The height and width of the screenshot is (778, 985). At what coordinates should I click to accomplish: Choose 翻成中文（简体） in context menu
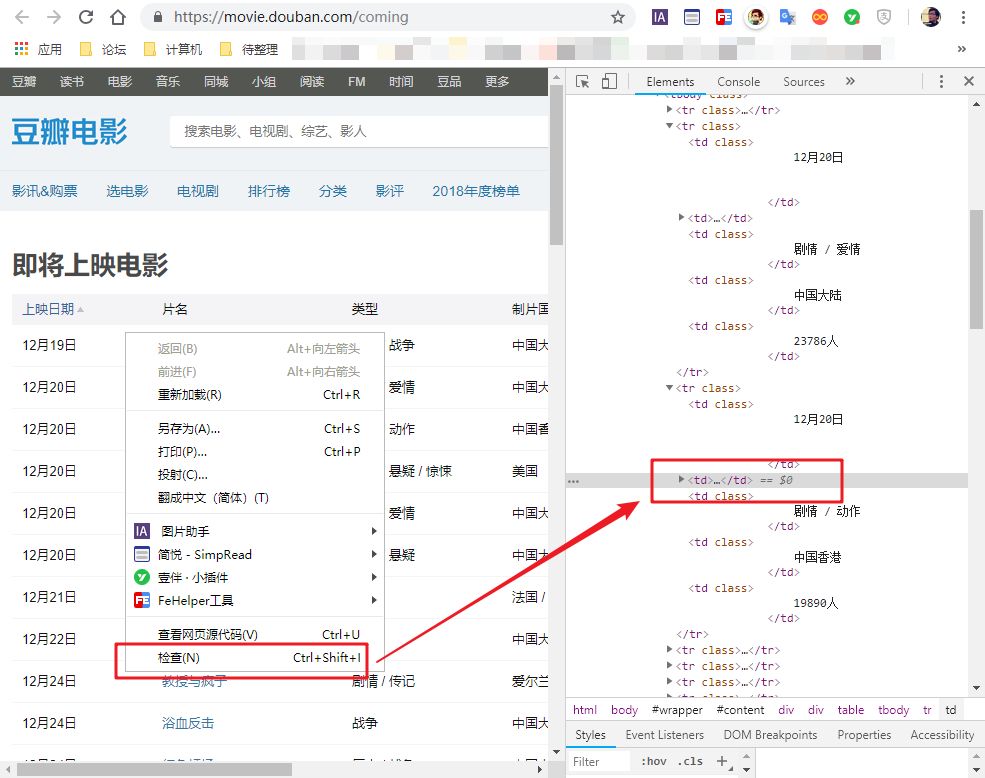(x=254, y=498)
